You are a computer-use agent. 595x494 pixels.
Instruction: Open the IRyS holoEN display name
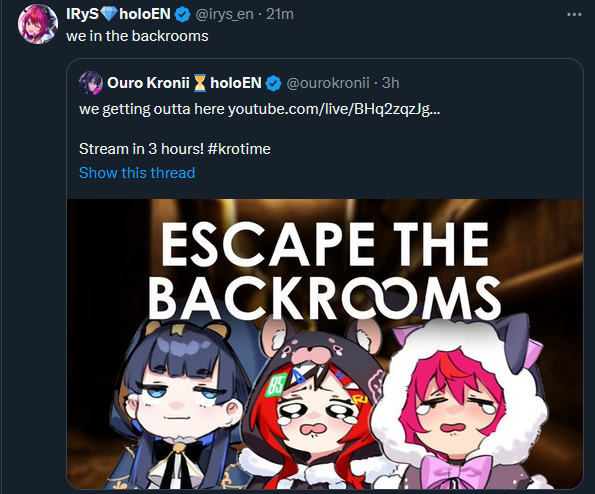(118, 14)
